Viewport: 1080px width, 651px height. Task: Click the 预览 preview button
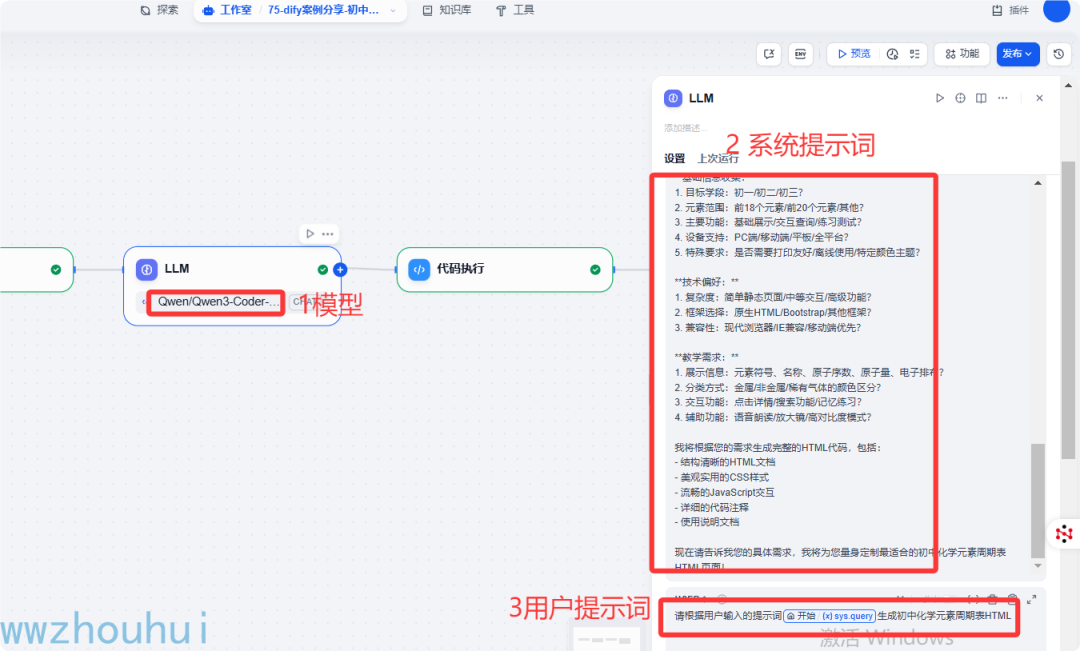click(854, 54)
